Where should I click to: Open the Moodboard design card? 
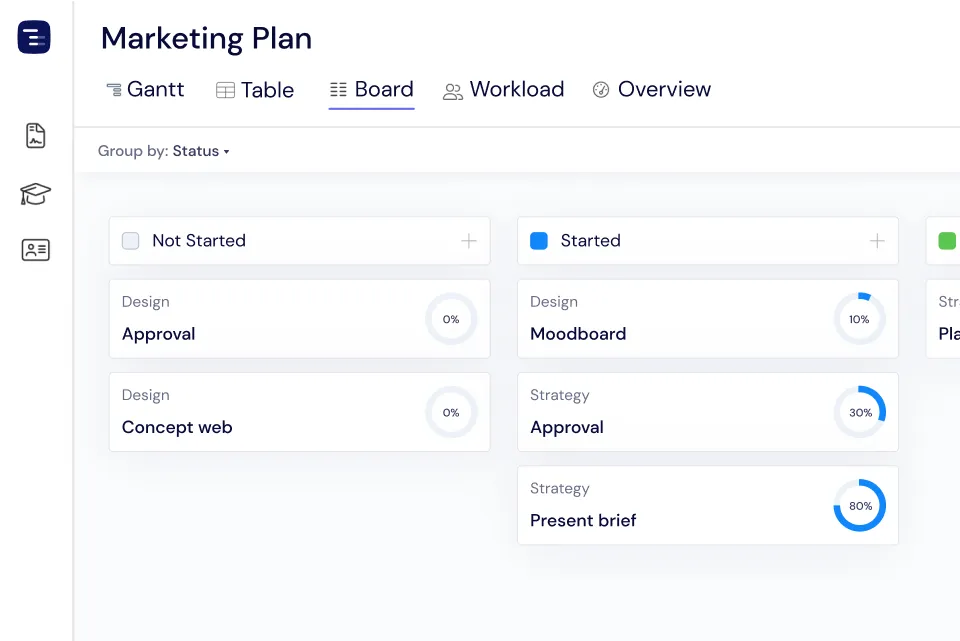tap(707, 318)
